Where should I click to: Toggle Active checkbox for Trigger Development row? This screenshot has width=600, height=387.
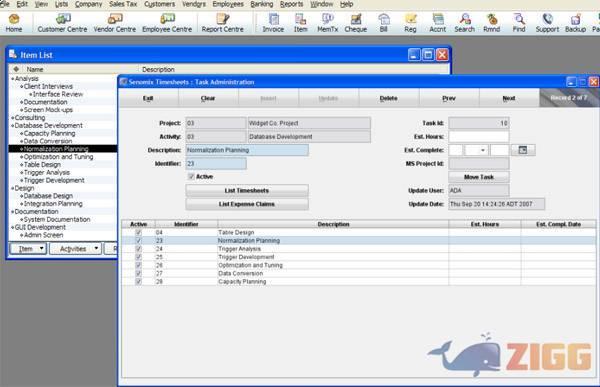coord(139,257)
